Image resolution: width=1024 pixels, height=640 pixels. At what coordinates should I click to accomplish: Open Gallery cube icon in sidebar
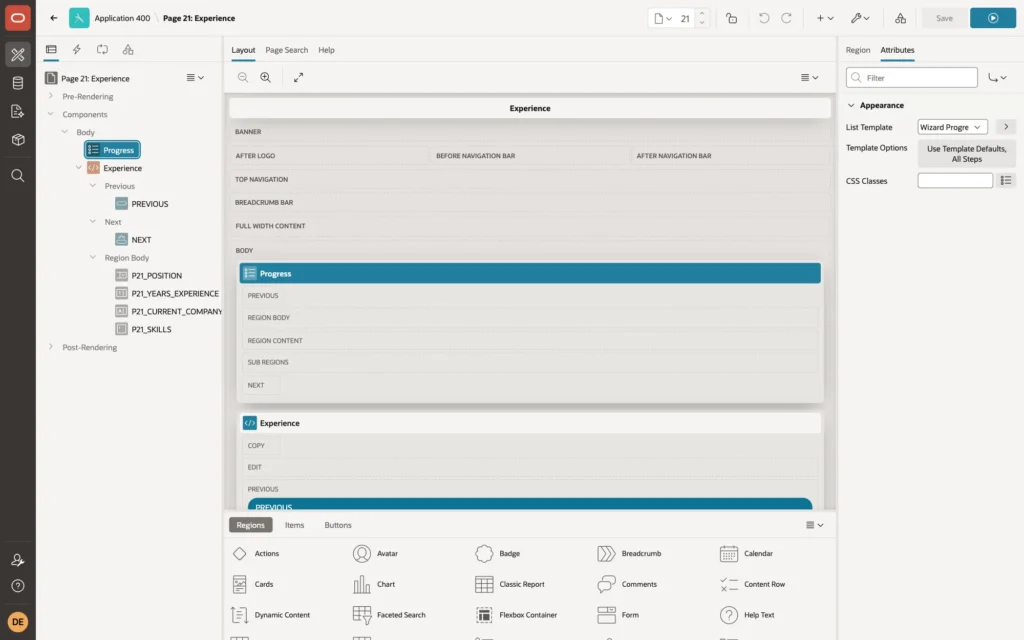pyautogui.click(x=18, y=139)
